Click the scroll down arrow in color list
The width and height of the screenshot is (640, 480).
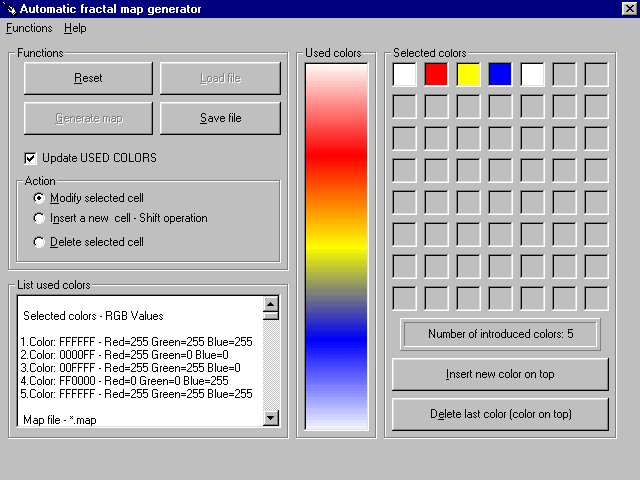click(271, 418)
